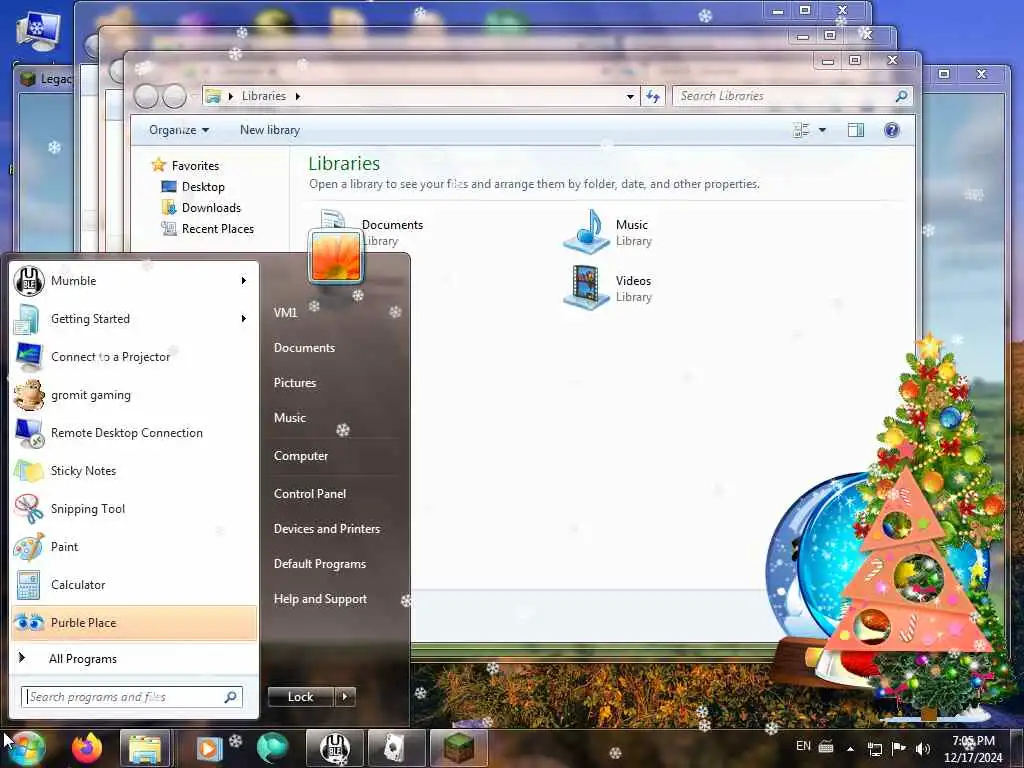The width and height of the screenshot is (1024, 768).
Task: Open Explorer help question mark icon
Action: tap(891, 130)
